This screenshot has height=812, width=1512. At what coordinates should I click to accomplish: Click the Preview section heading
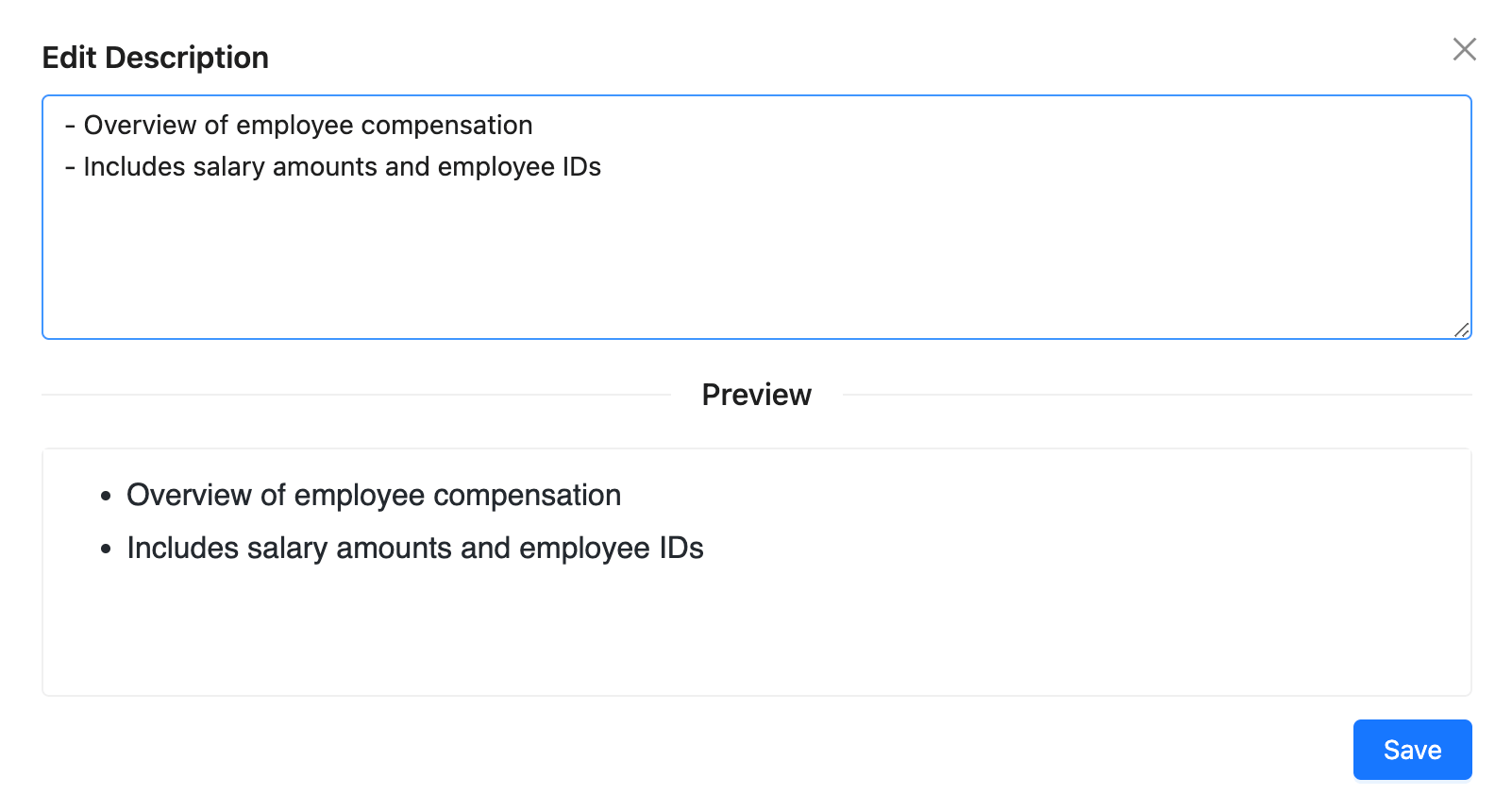click(x=756, y=395)
